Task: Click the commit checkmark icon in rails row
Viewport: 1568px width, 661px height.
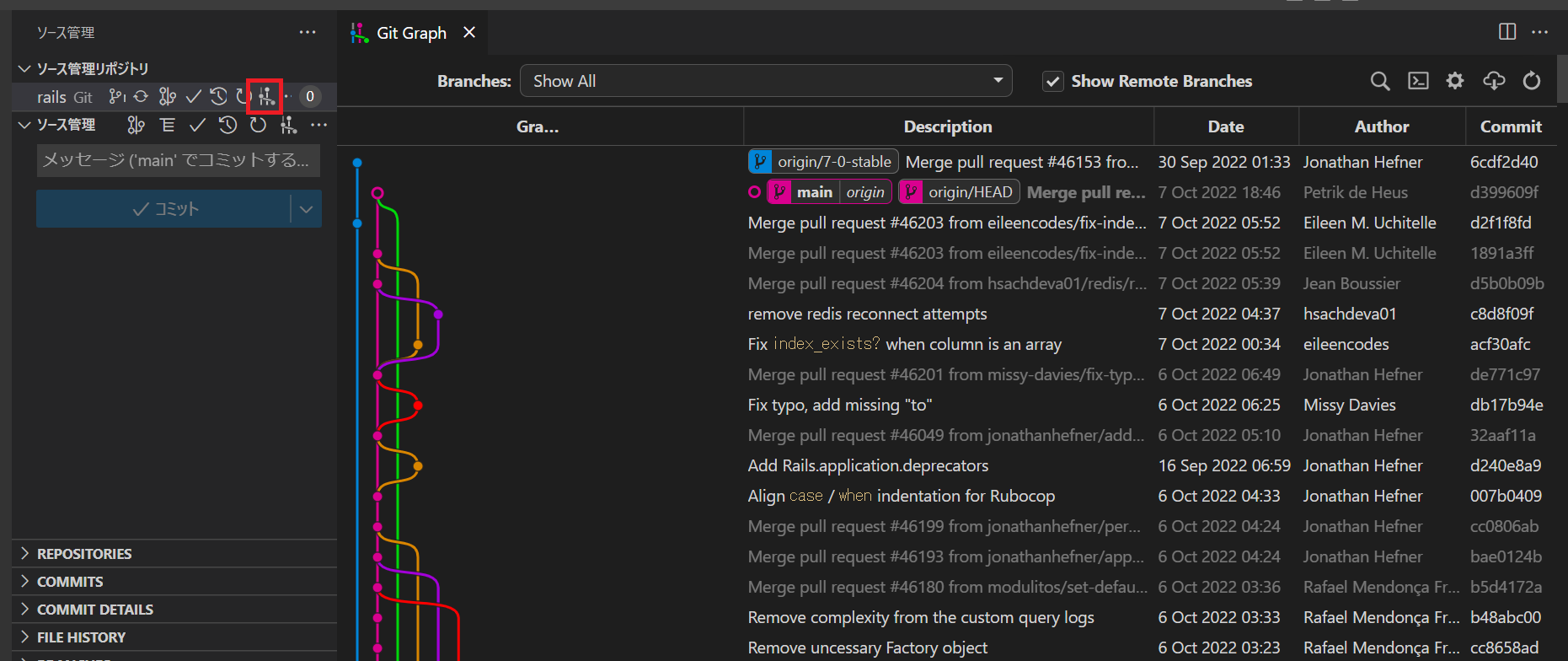Action: tap(193, 97)
